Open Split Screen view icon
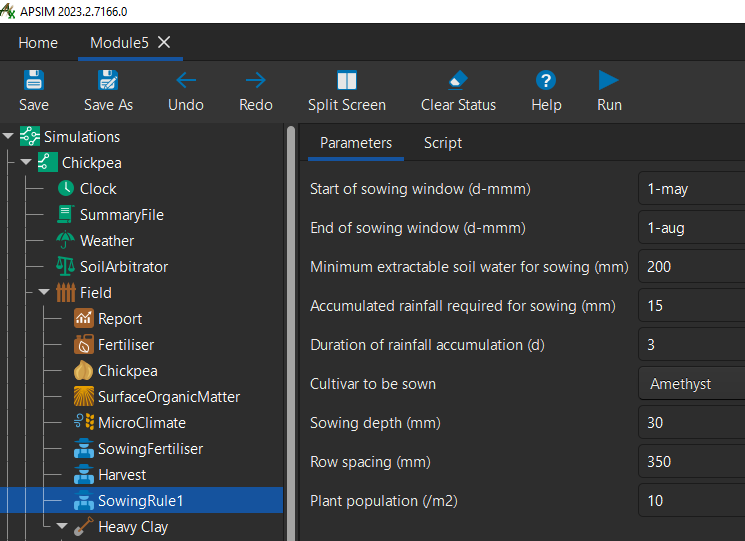This screenshot has height=541, width=745. pyautogui.click(x=347, y=80)
